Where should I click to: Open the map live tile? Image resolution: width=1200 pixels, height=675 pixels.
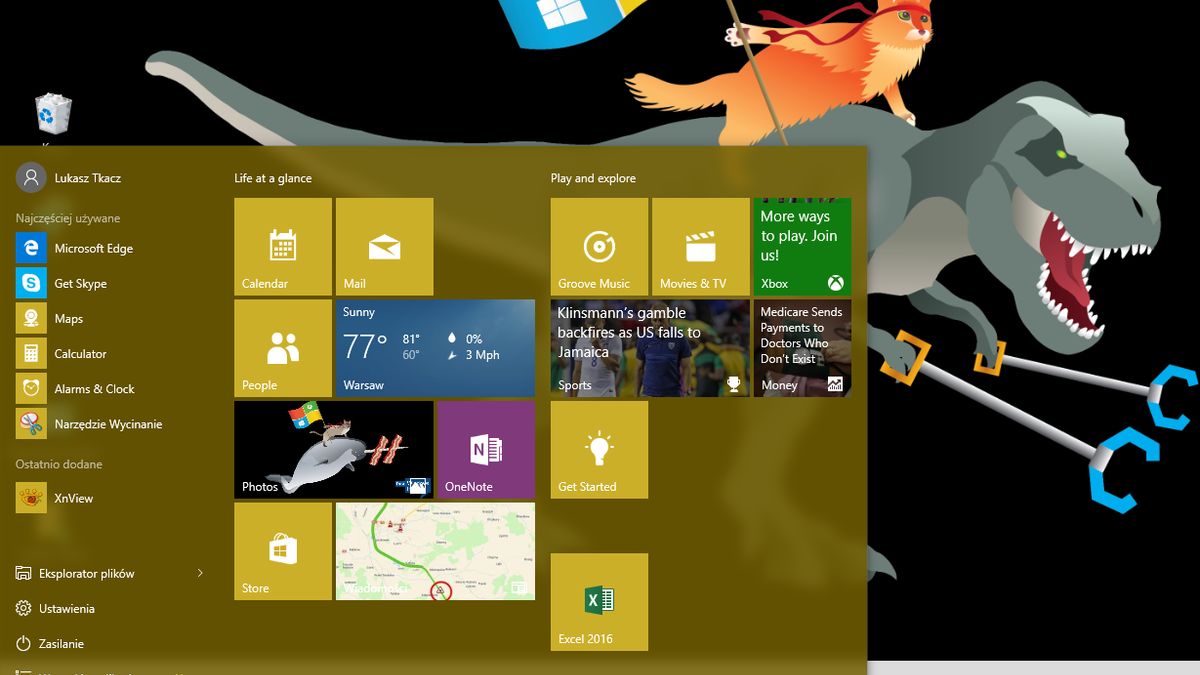pyautogui.click(x=435, y=551)
